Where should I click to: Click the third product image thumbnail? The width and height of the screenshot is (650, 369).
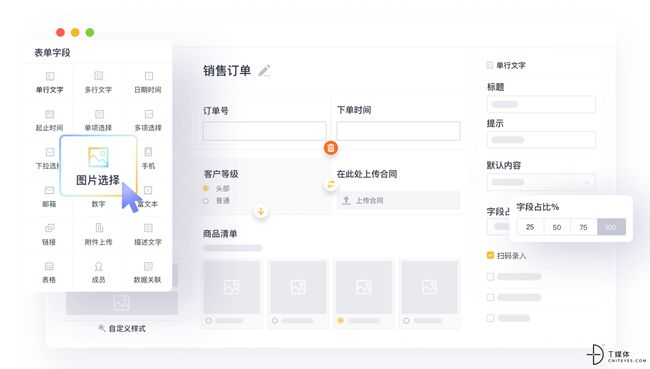[364, 287]
